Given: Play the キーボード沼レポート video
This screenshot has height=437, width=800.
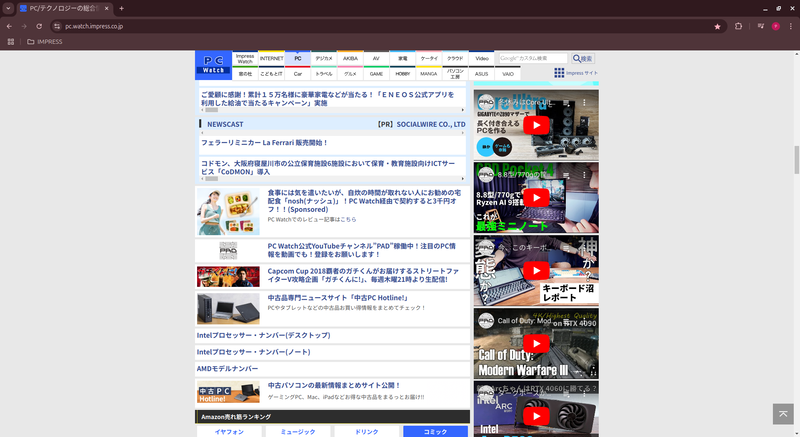Looking at the screenshot, I should (x=536, y=271).
